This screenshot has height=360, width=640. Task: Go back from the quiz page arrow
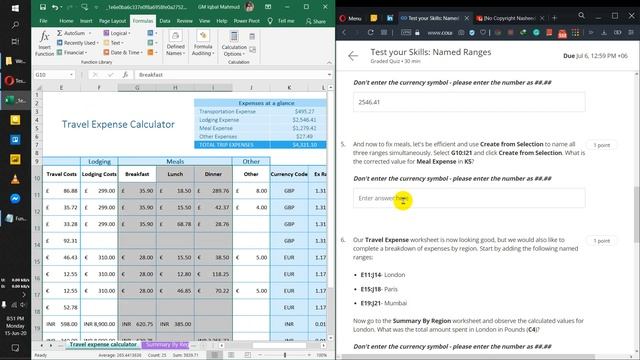pos(353,56)
